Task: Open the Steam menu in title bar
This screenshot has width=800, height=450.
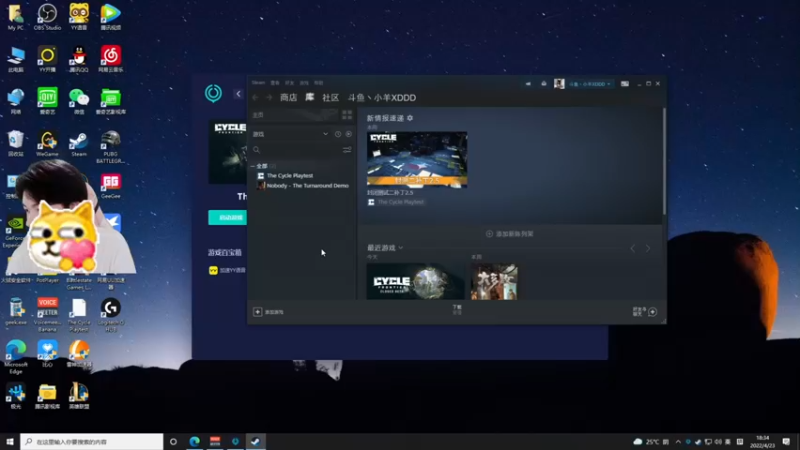Action: (258, 83)
